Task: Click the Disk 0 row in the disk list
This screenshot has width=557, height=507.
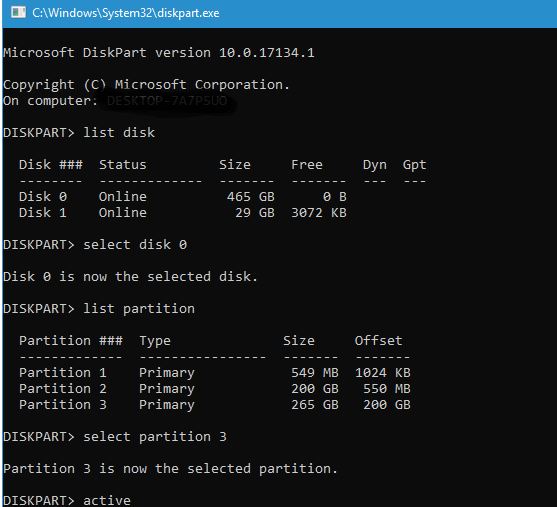Action: pos(183,196)
